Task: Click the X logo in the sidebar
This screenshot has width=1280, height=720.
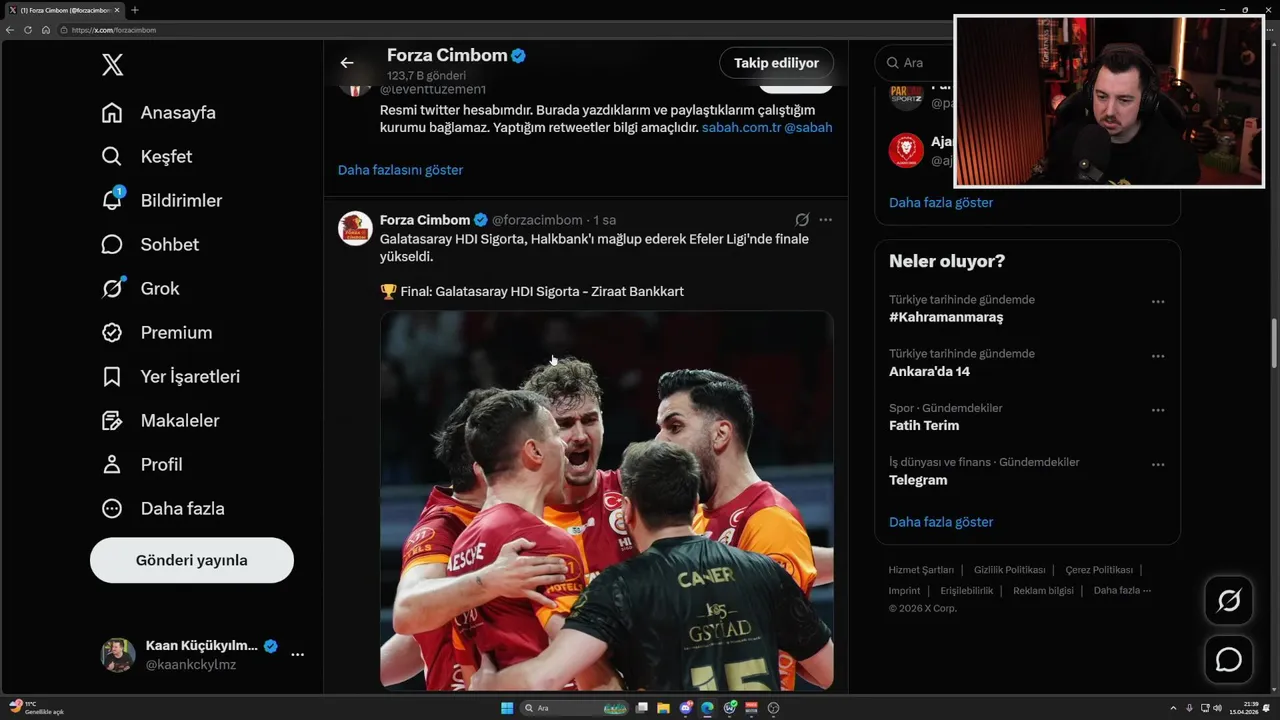Action: (113, 66)
